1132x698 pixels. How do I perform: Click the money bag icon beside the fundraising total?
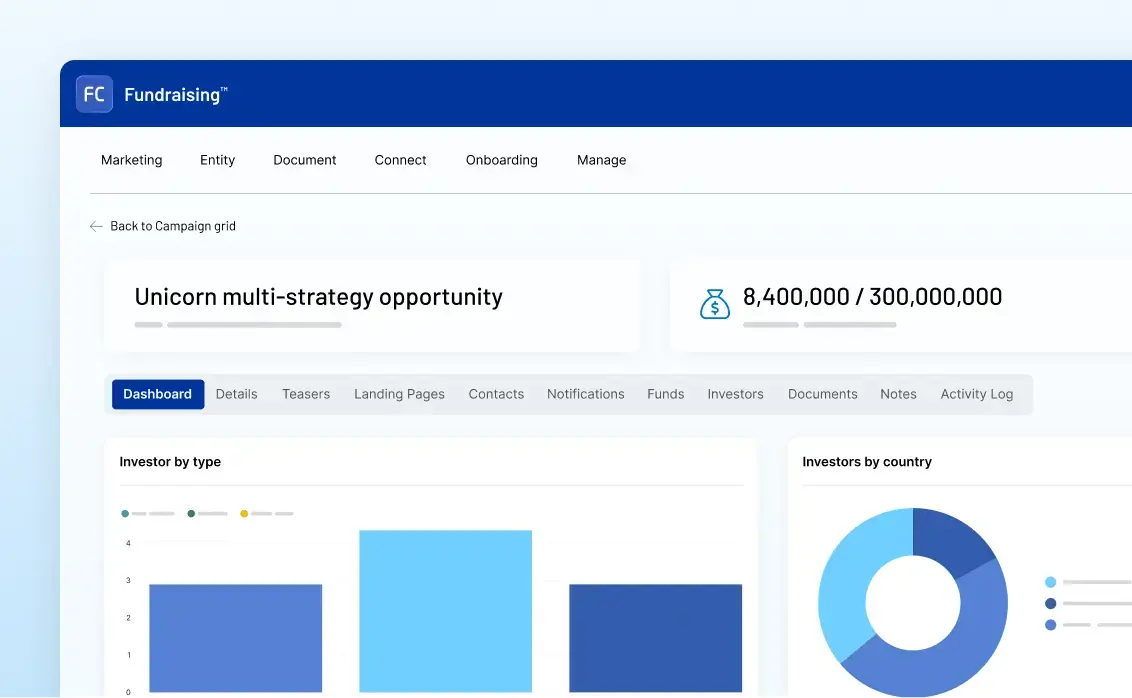click(714, 303)
